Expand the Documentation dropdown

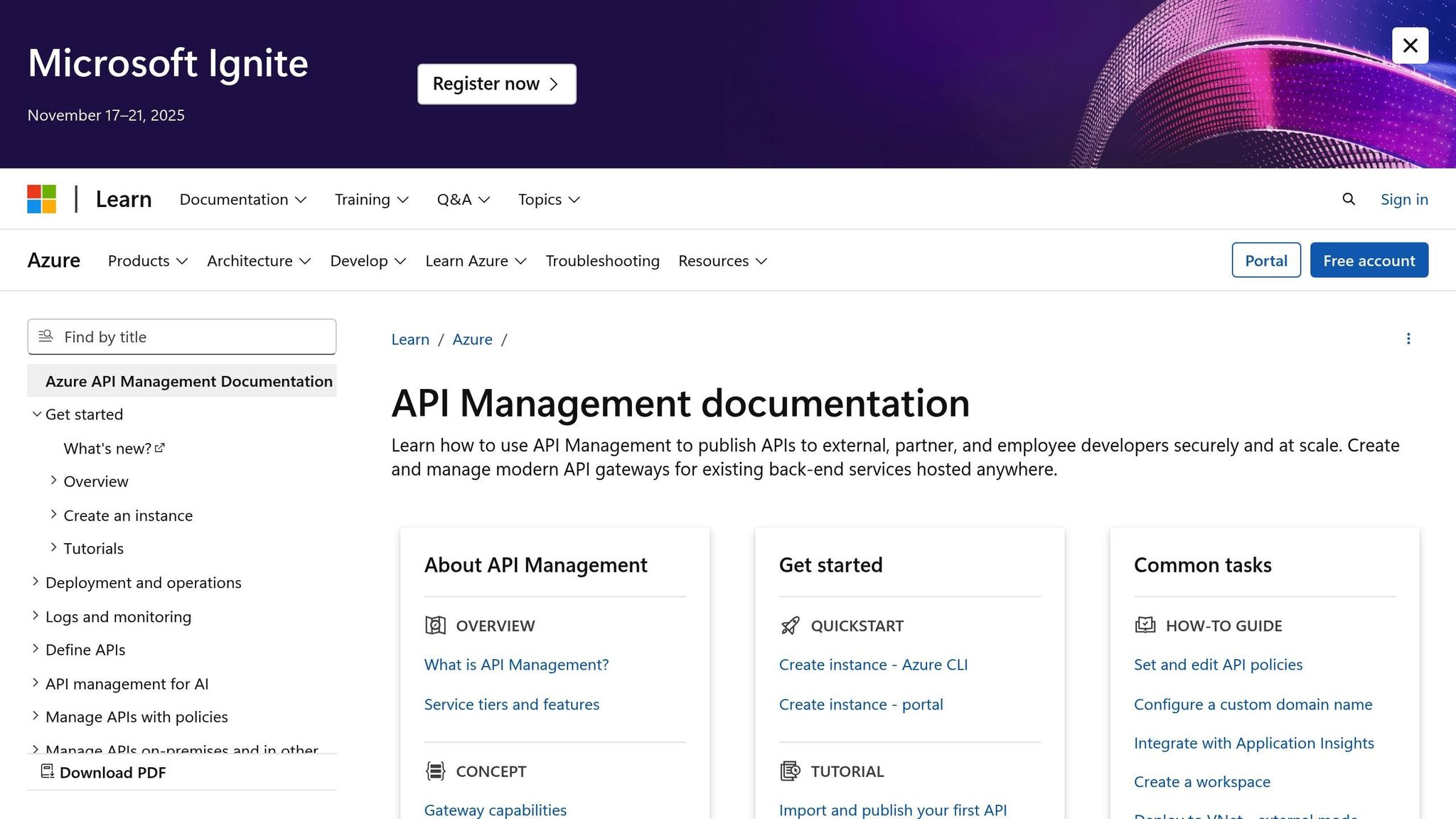coord(242,199)
